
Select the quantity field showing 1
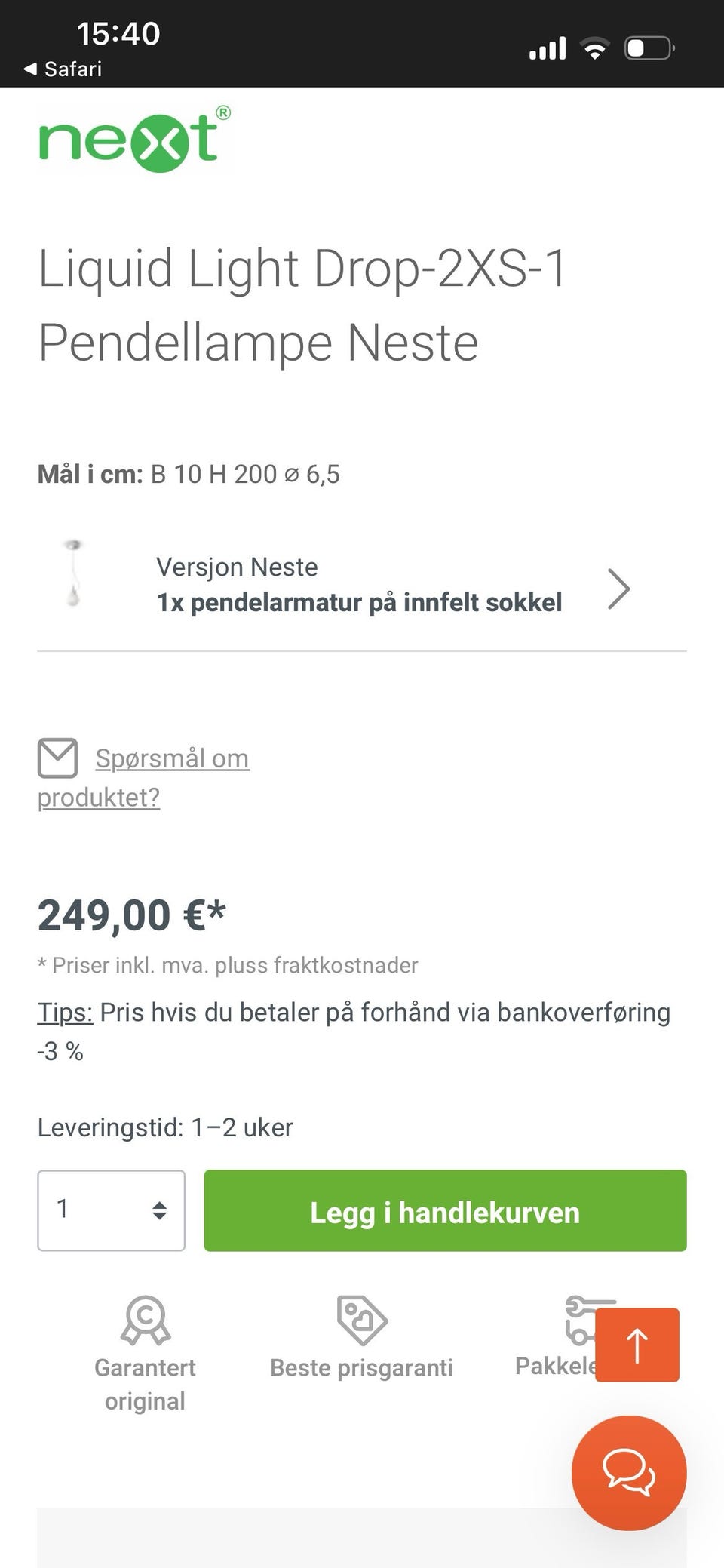click(x=112, y=1210)
